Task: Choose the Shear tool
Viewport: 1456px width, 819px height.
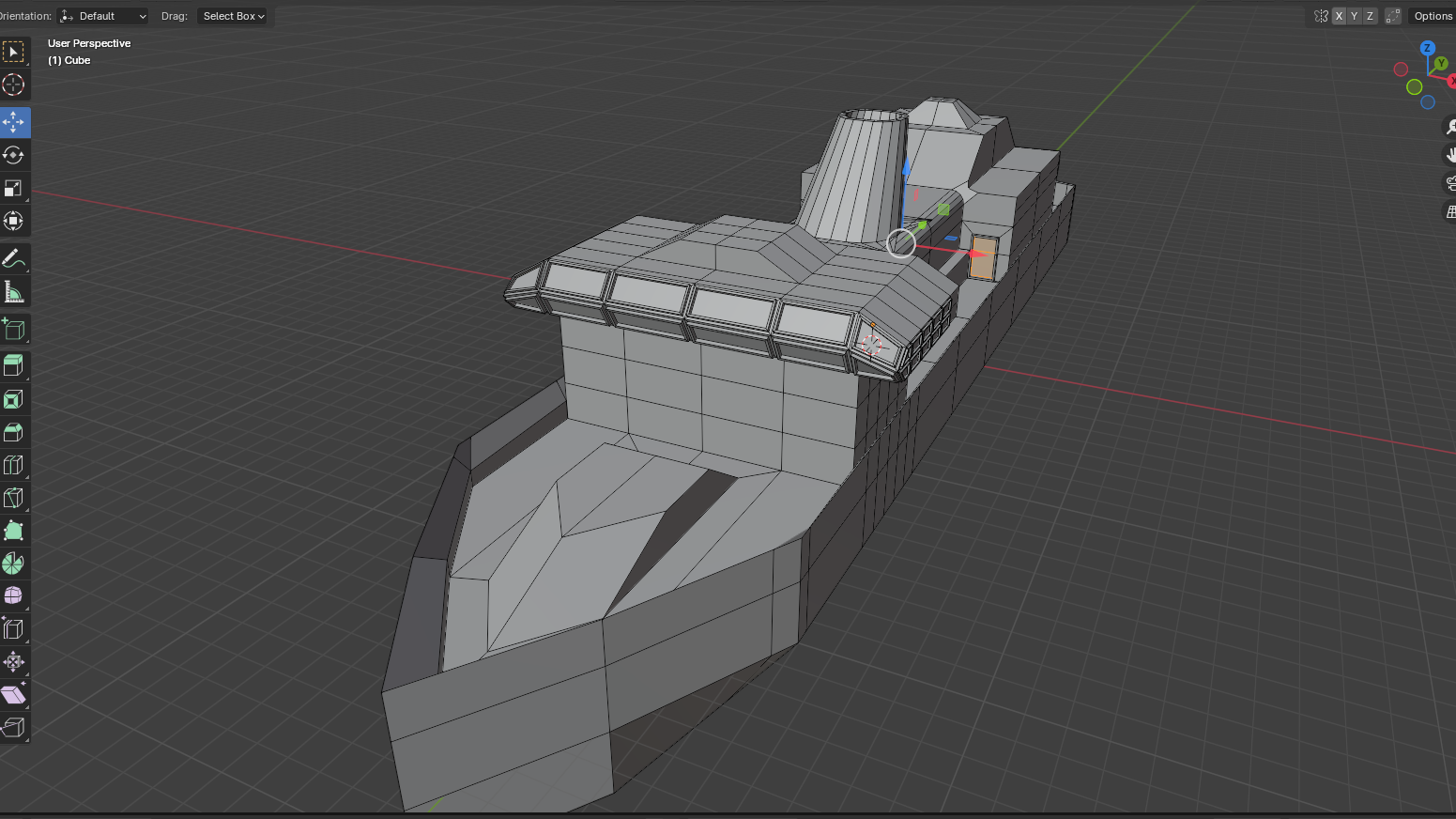Action: point(13,695)
